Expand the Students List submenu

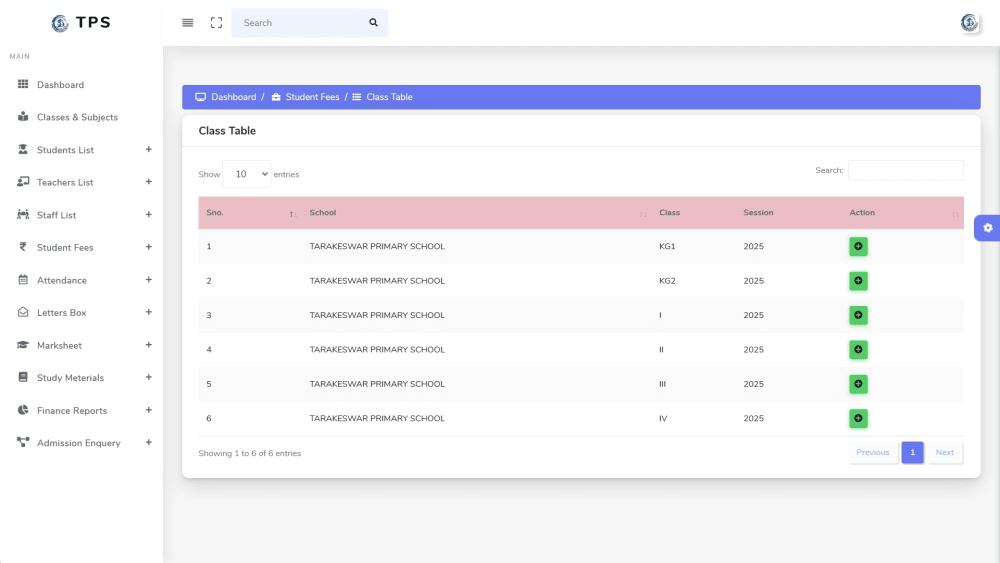pyautogui.click(x=149, y=149)
